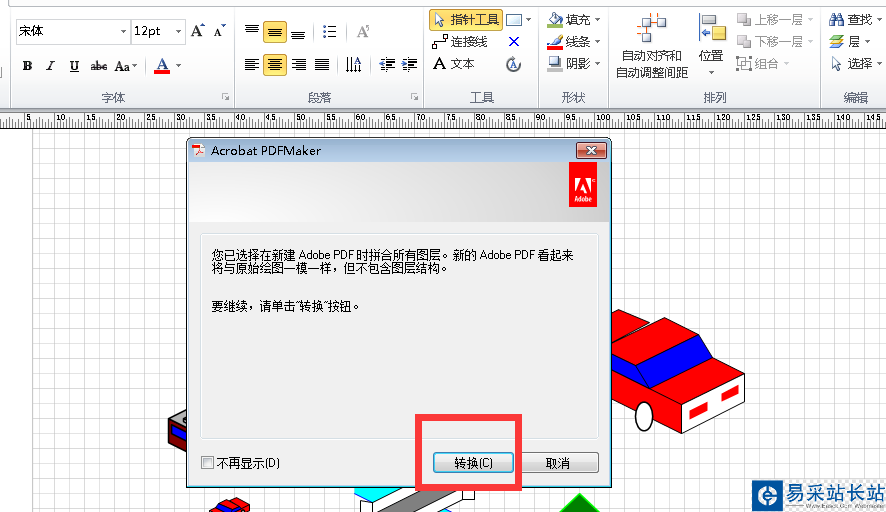Click 下移一层 send backward
The image size is (886, 512).
pyautogui.click(x=775, y=42)
